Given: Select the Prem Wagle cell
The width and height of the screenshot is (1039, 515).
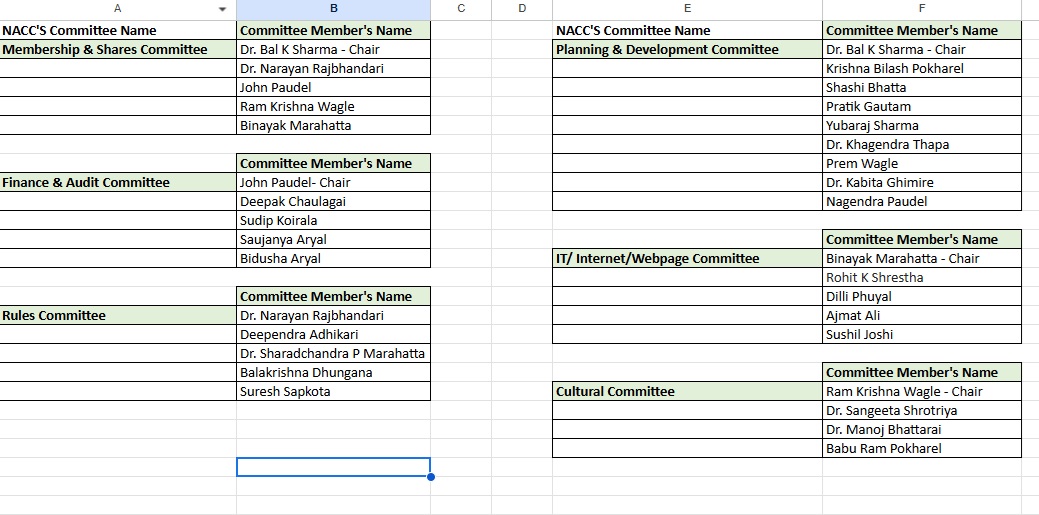Looking at the screenshot, I should click(922, 164).
